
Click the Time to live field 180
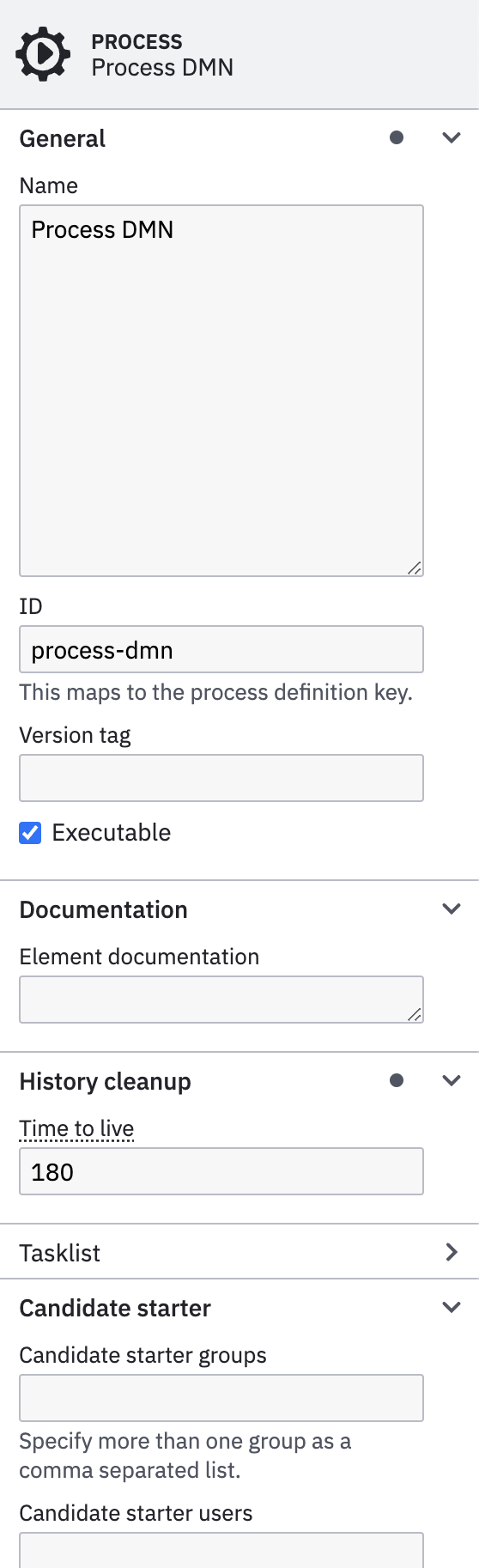coord(221,1171)
